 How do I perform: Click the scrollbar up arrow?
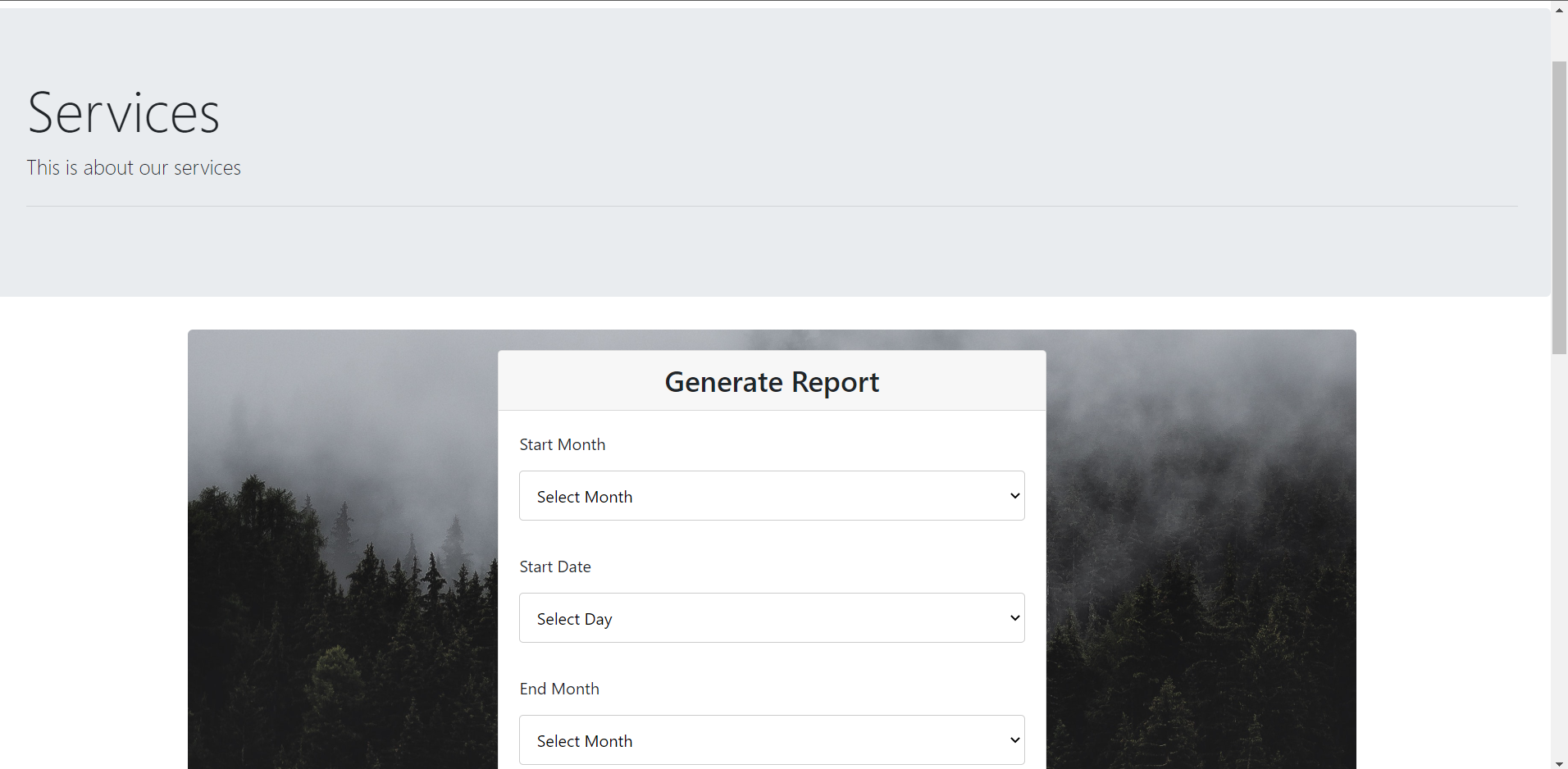point(1559,10)
